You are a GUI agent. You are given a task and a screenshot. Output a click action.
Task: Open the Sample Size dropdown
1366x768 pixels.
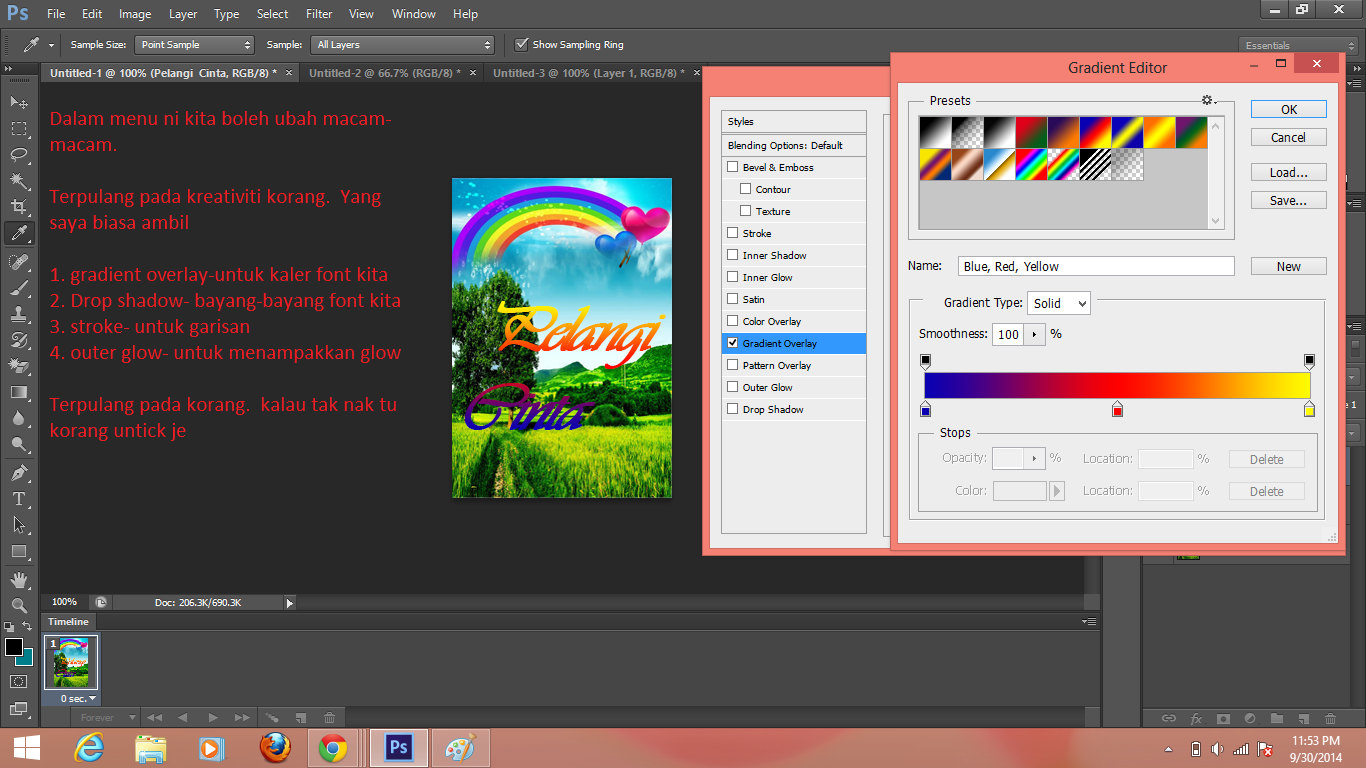click(194, 44)
